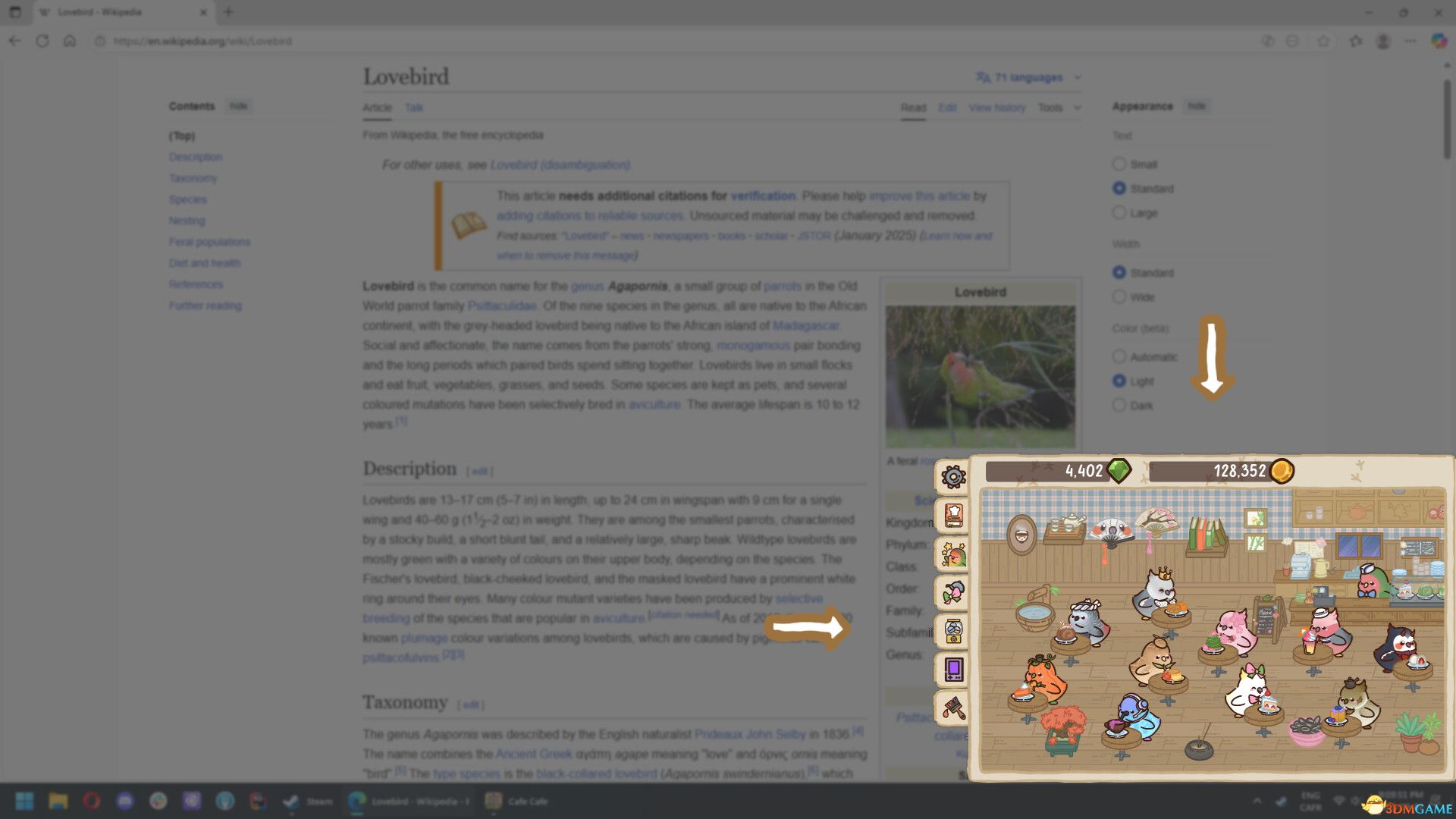Click the improve this article link
Image resolution: width=1456 pixels, height=819 pixels.
920,196
